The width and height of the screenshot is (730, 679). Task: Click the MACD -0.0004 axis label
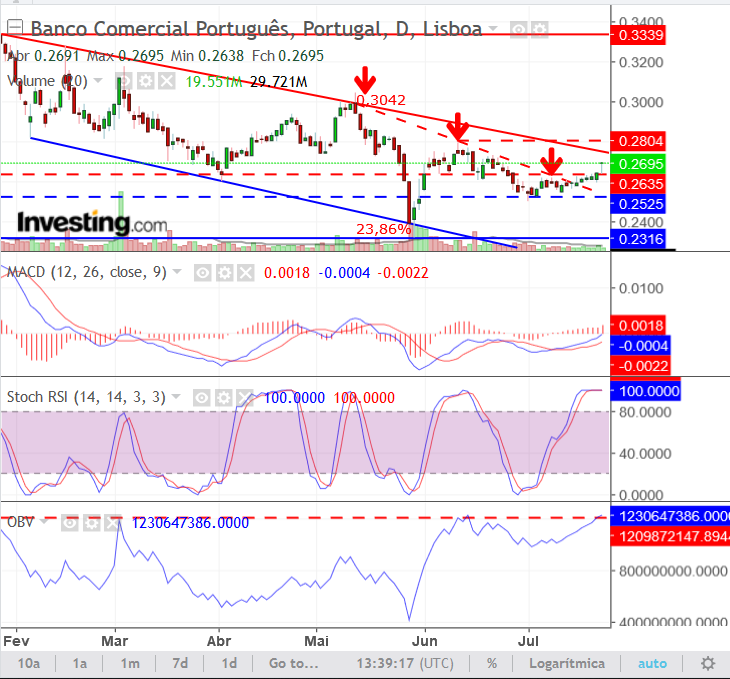click(640, 346)
